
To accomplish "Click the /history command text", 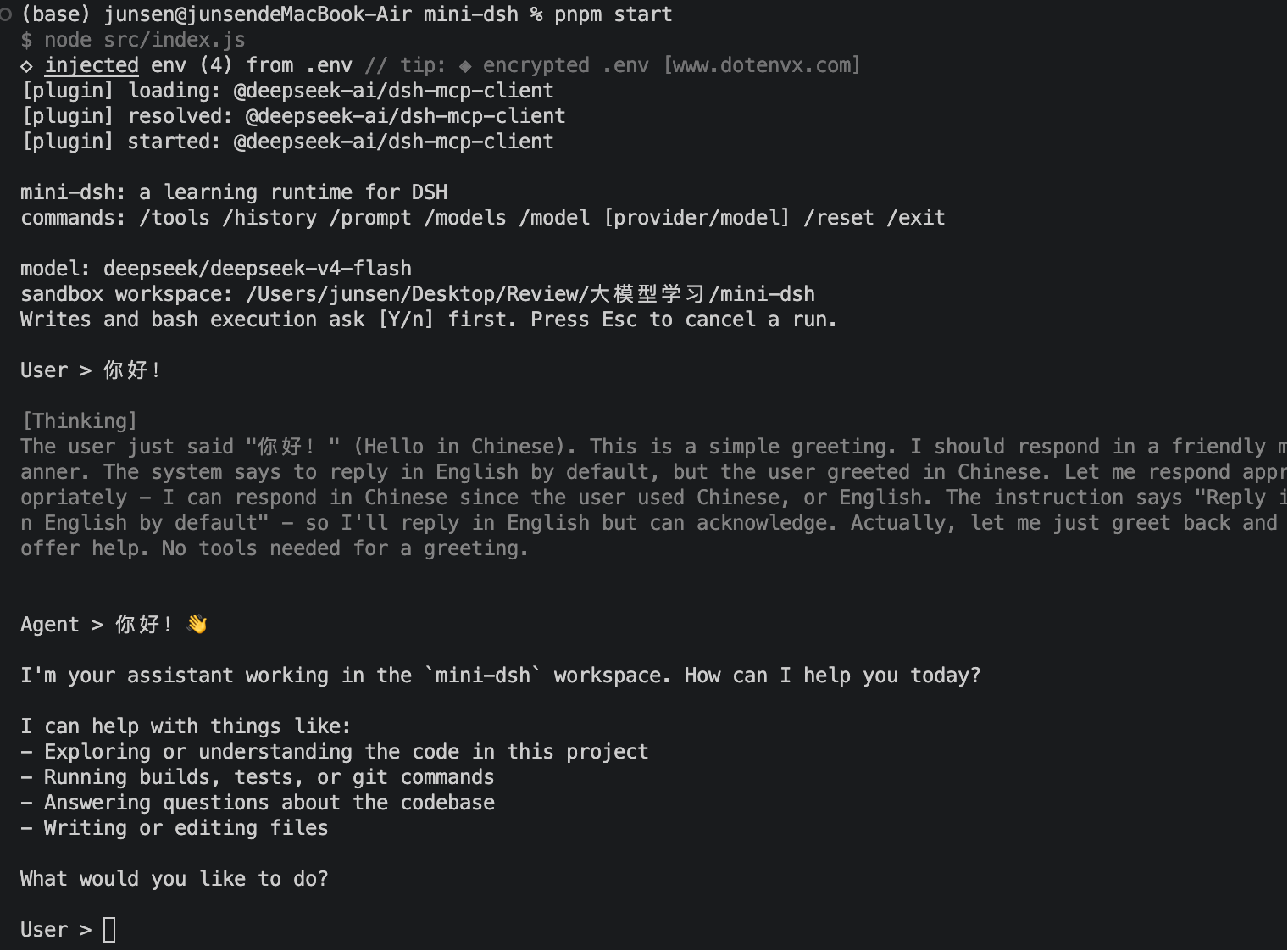I will (x=269, y=218).
